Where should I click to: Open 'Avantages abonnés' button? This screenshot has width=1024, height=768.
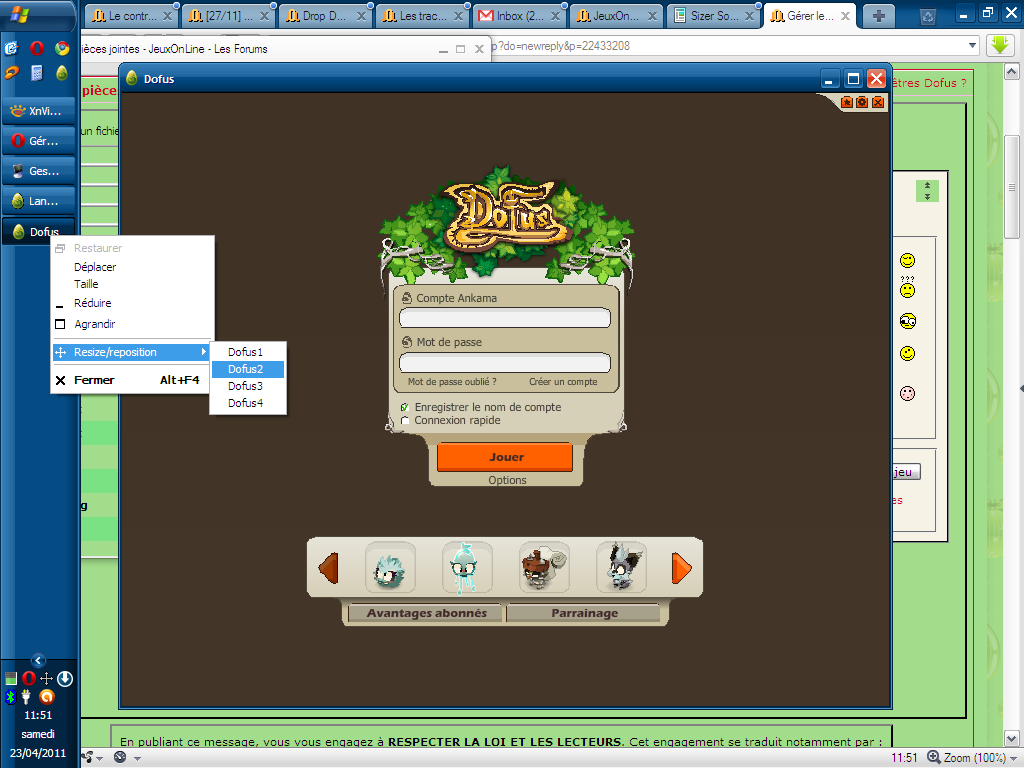click(426, 613)
